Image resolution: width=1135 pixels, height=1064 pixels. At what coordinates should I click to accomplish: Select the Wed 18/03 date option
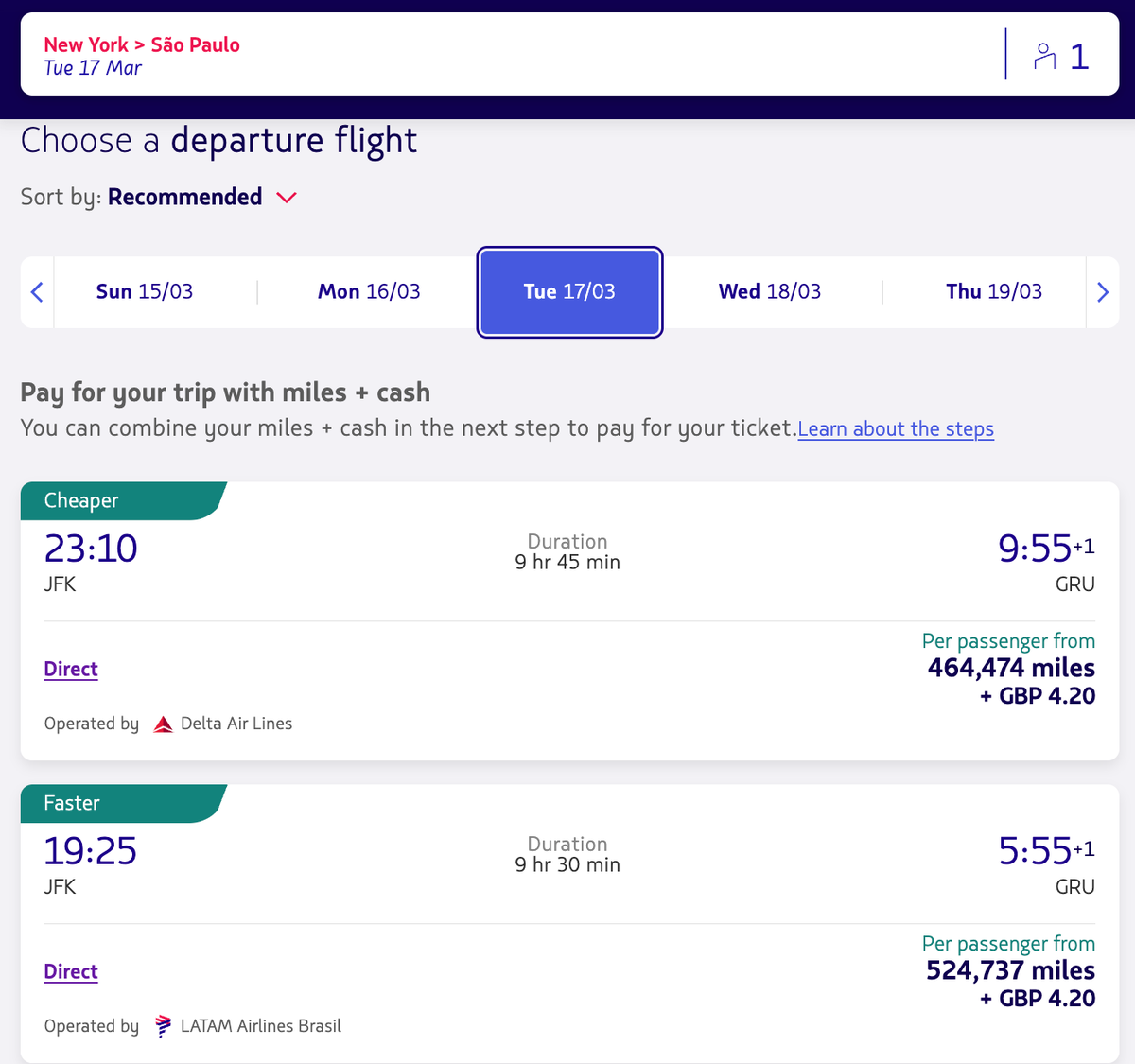pos(770,291)
